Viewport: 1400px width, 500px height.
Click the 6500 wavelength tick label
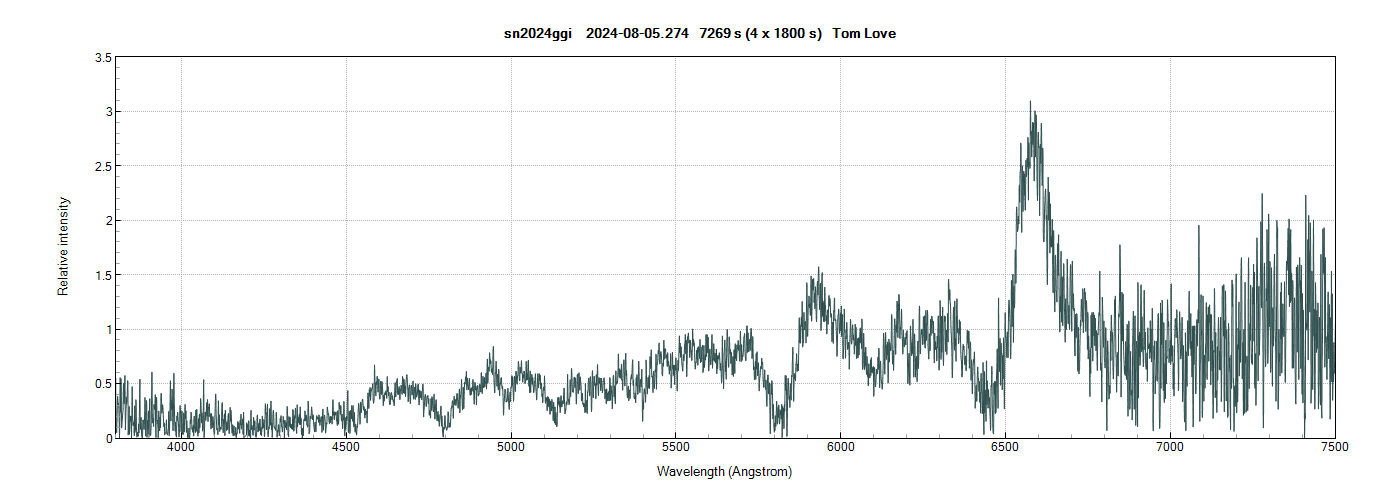(1005, 449)
